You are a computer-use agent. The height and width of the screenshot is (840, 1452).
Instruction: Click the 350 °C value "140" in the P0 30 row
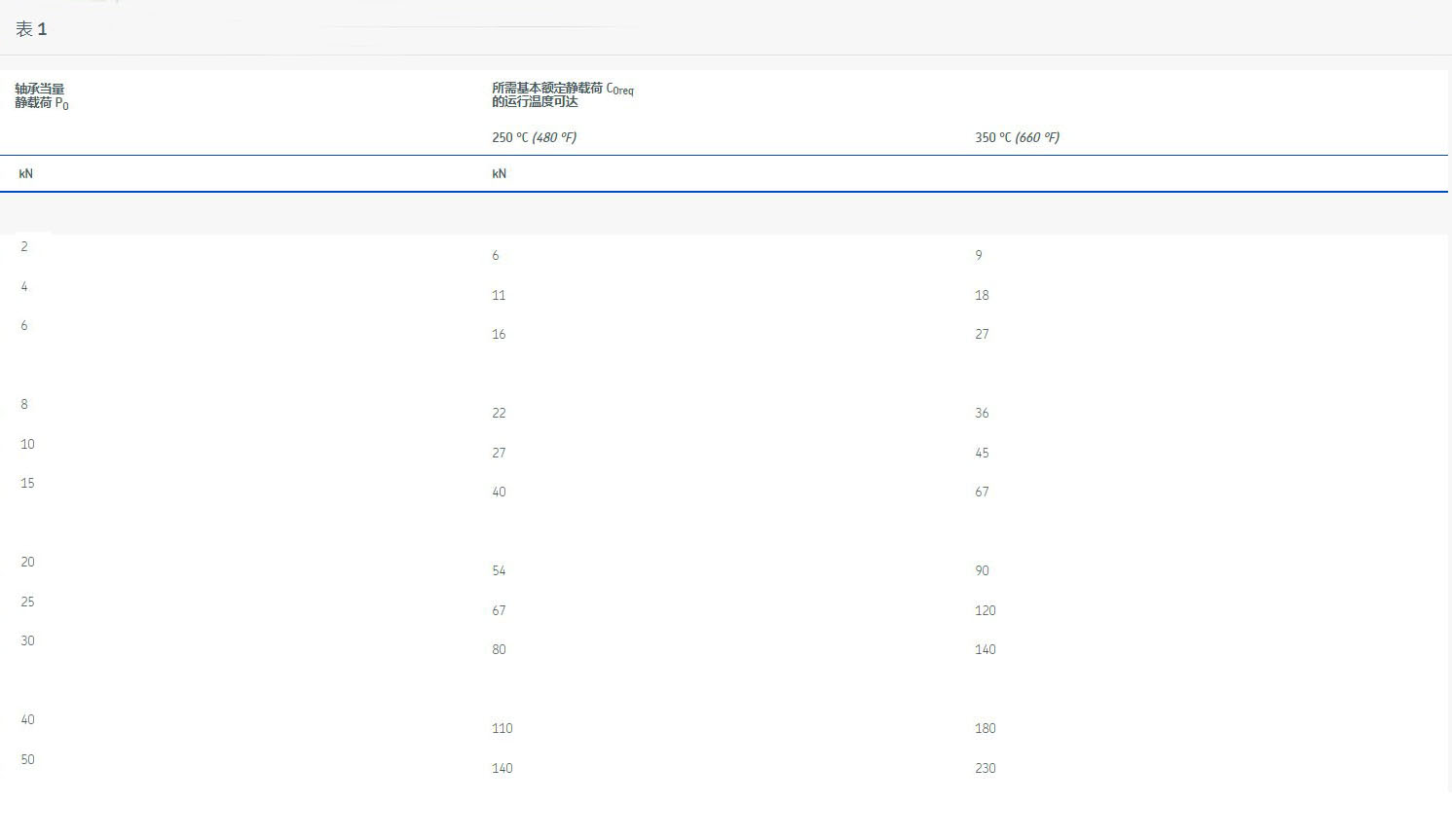(986, 650)
